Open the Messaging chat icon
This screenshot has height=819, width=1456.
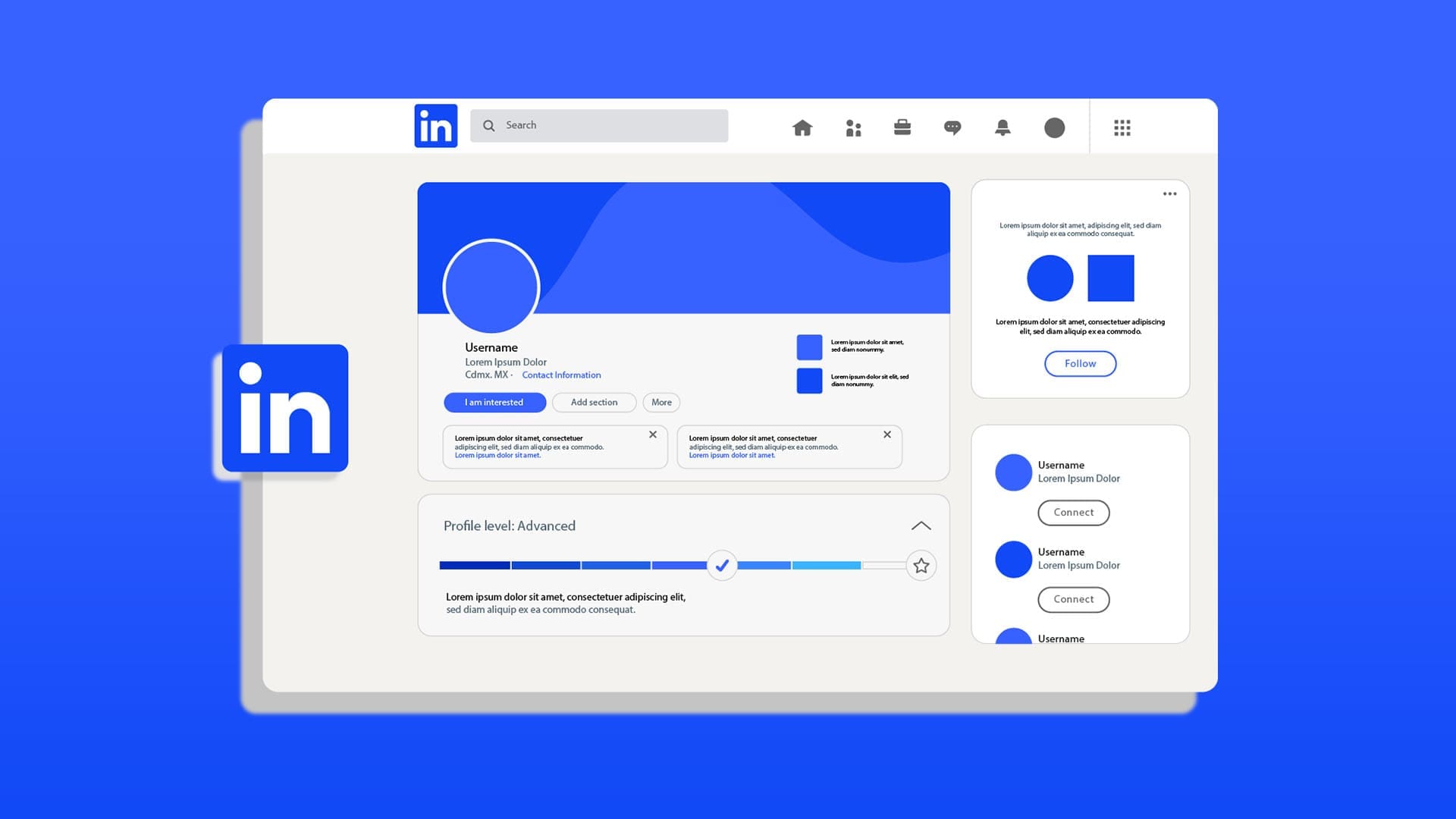952,125
